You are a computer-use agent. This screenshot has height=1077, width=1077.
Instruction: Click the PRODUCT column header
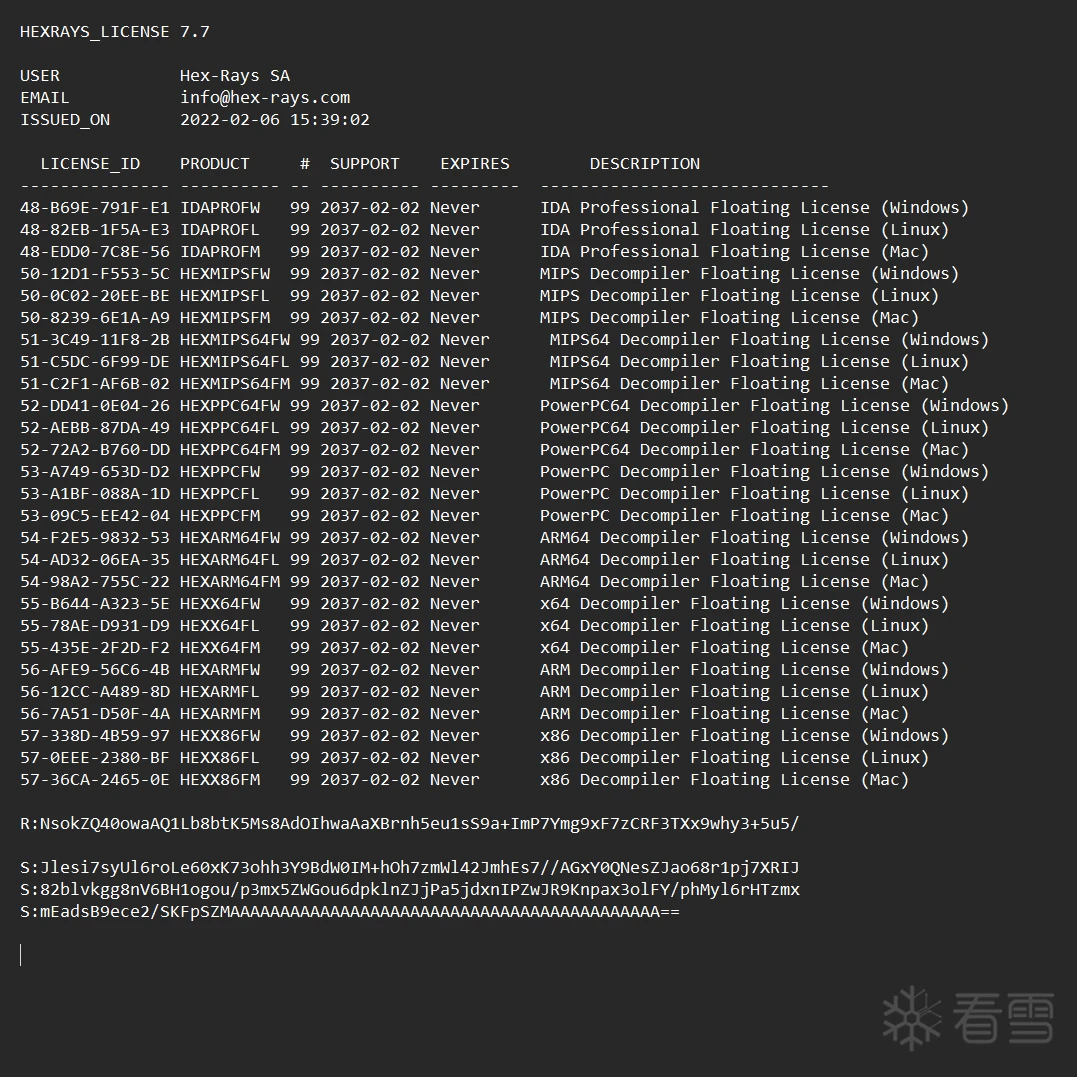215,163
